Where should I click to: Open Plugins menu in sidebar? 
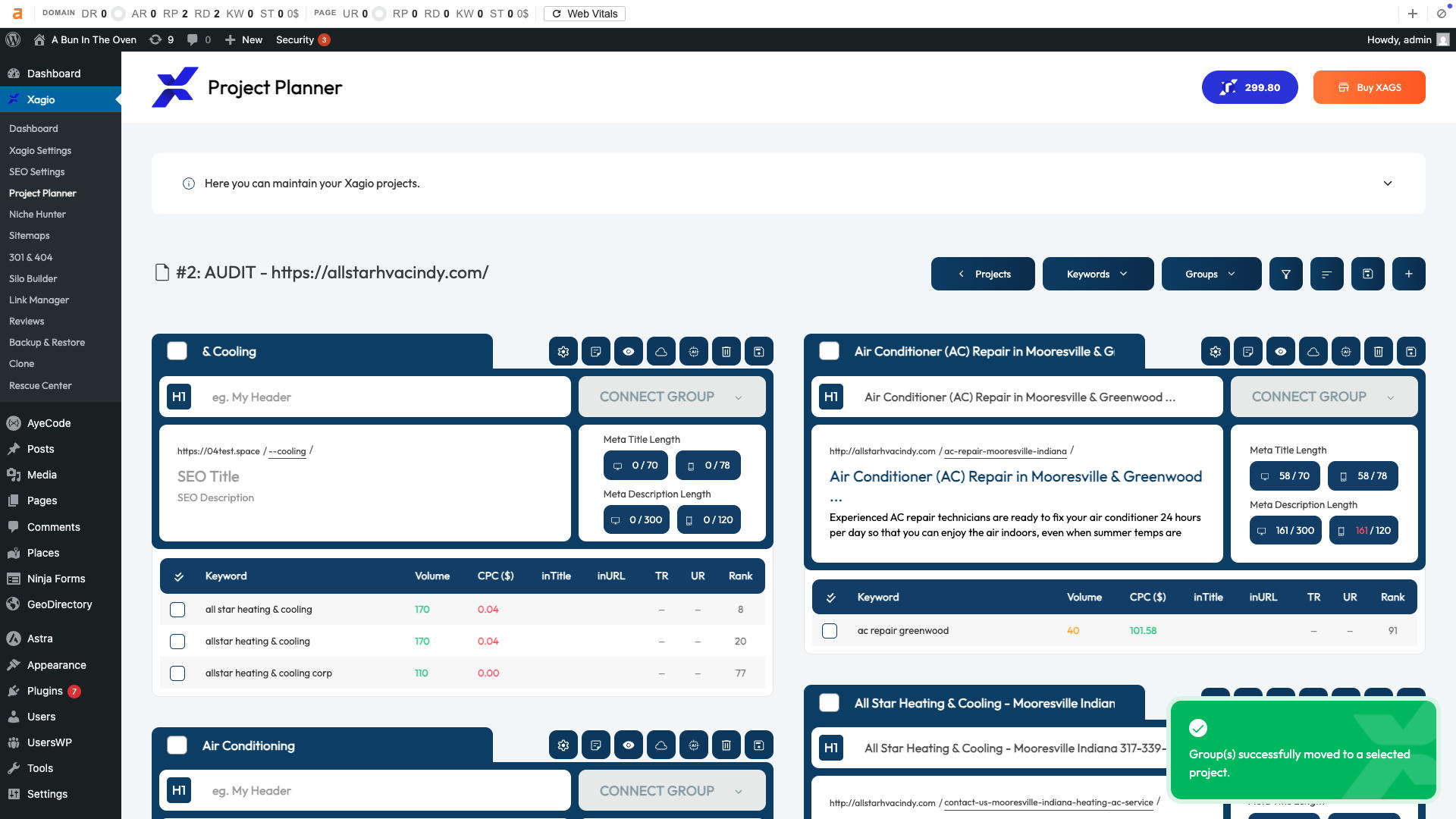tap(45, 691)
